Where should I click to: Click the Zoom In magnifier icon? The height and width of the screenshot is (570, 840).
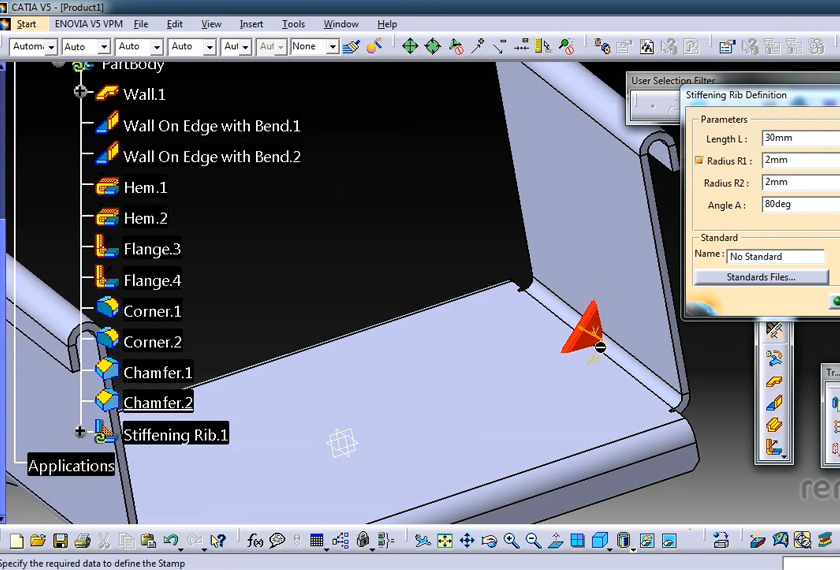pos(511,541)
